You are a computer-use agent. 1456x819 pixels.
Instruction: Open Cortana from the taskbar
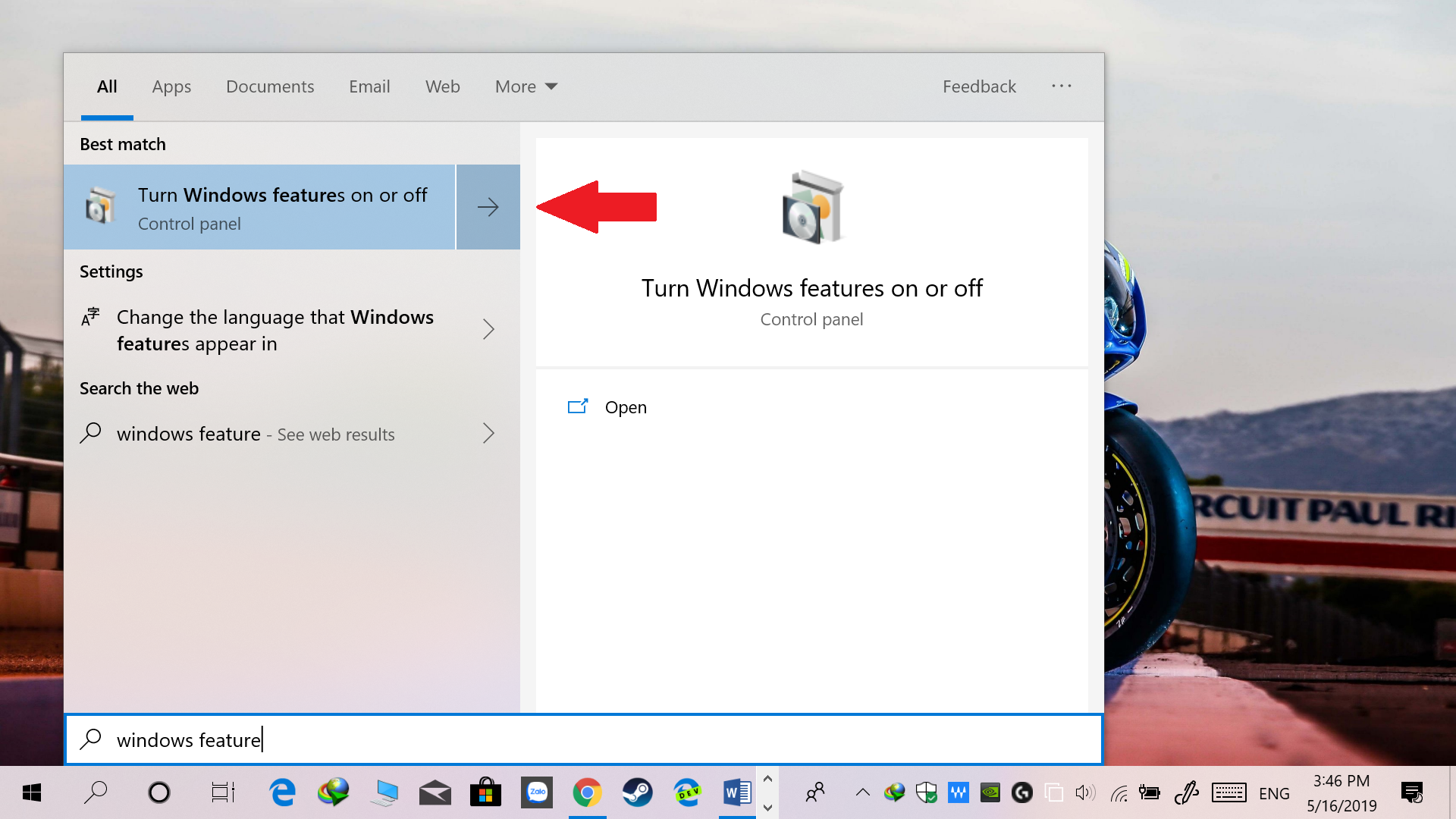click(x=159, y=793)
